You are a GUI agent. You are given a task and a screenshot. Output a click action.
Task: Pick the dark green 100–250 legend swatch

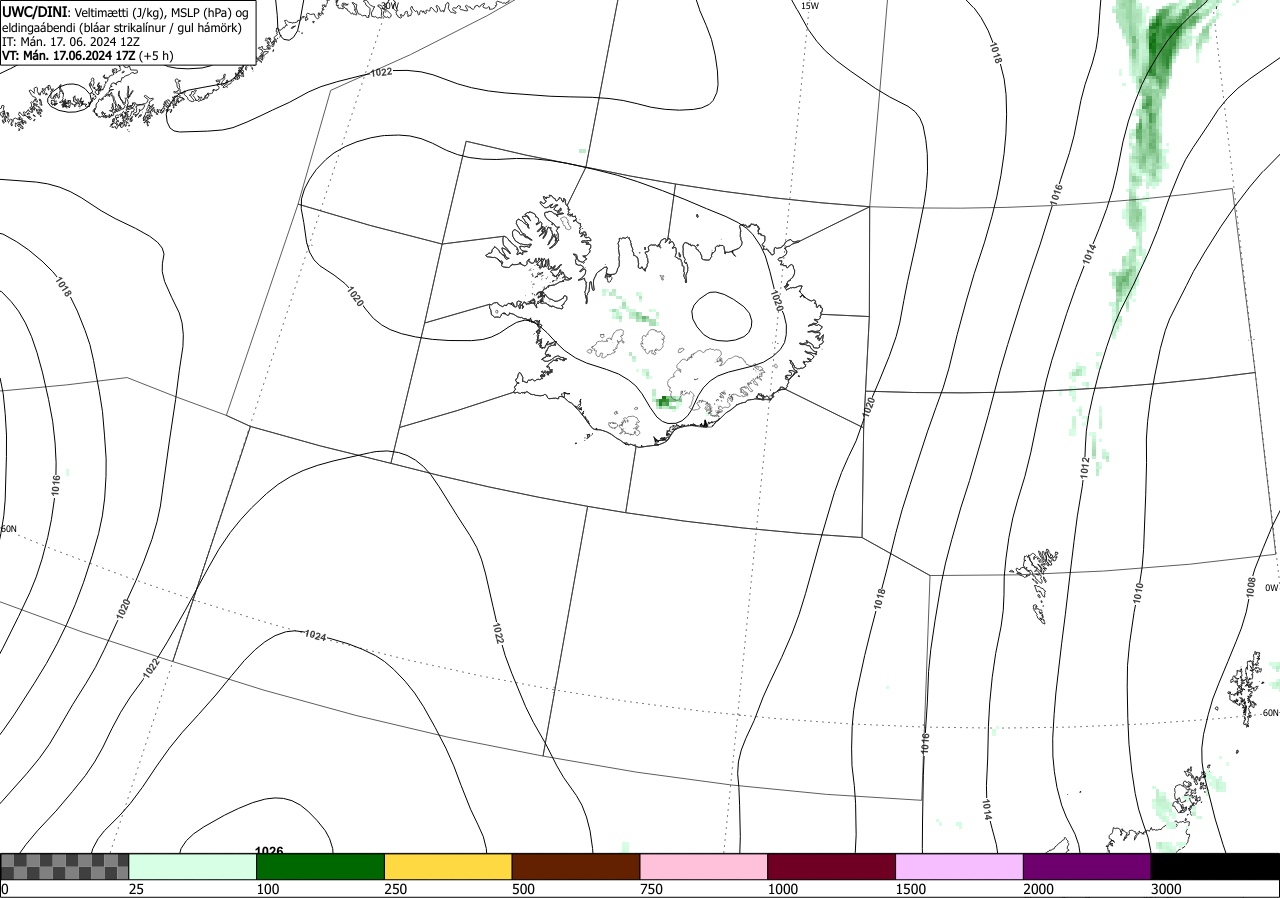coord(321,866)
